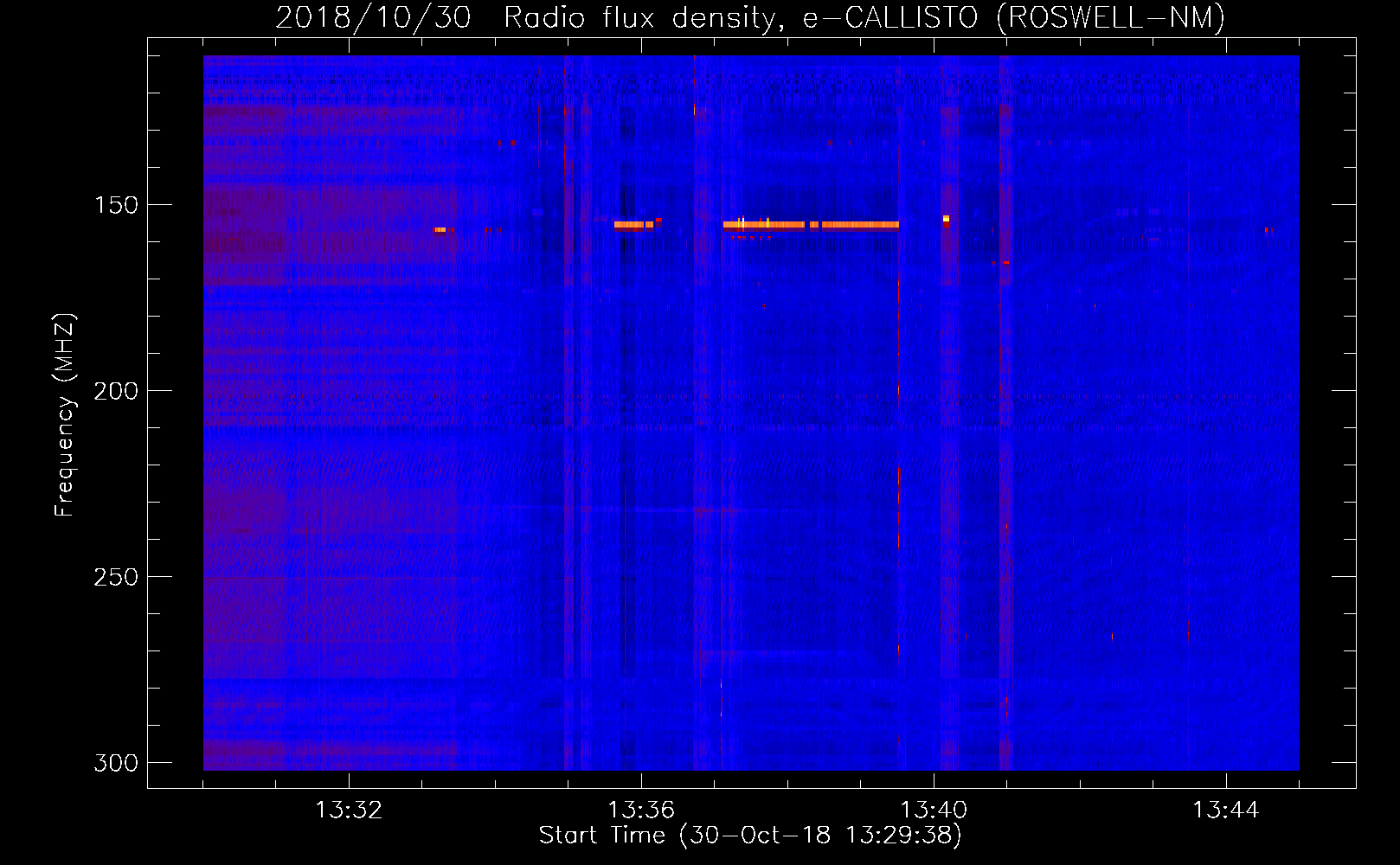Click the 13:32 time tick label

coord(349,811)
